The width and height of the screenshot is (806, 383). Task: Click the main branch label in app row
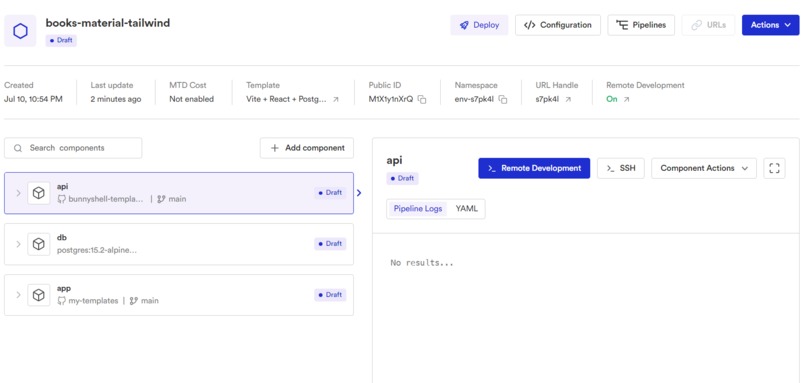click(150, 301)
